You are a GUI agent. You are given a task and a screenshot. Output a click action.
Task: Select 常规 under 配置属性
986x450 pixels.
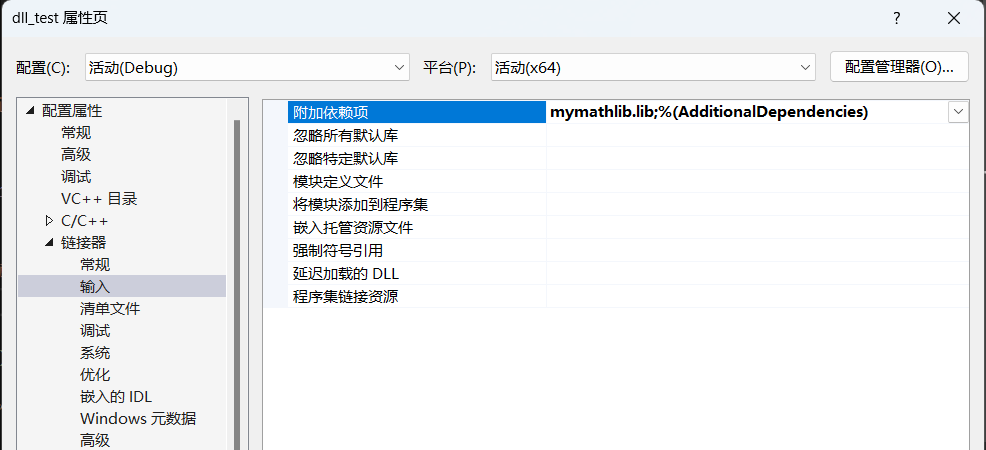click(x=76, y=133)
